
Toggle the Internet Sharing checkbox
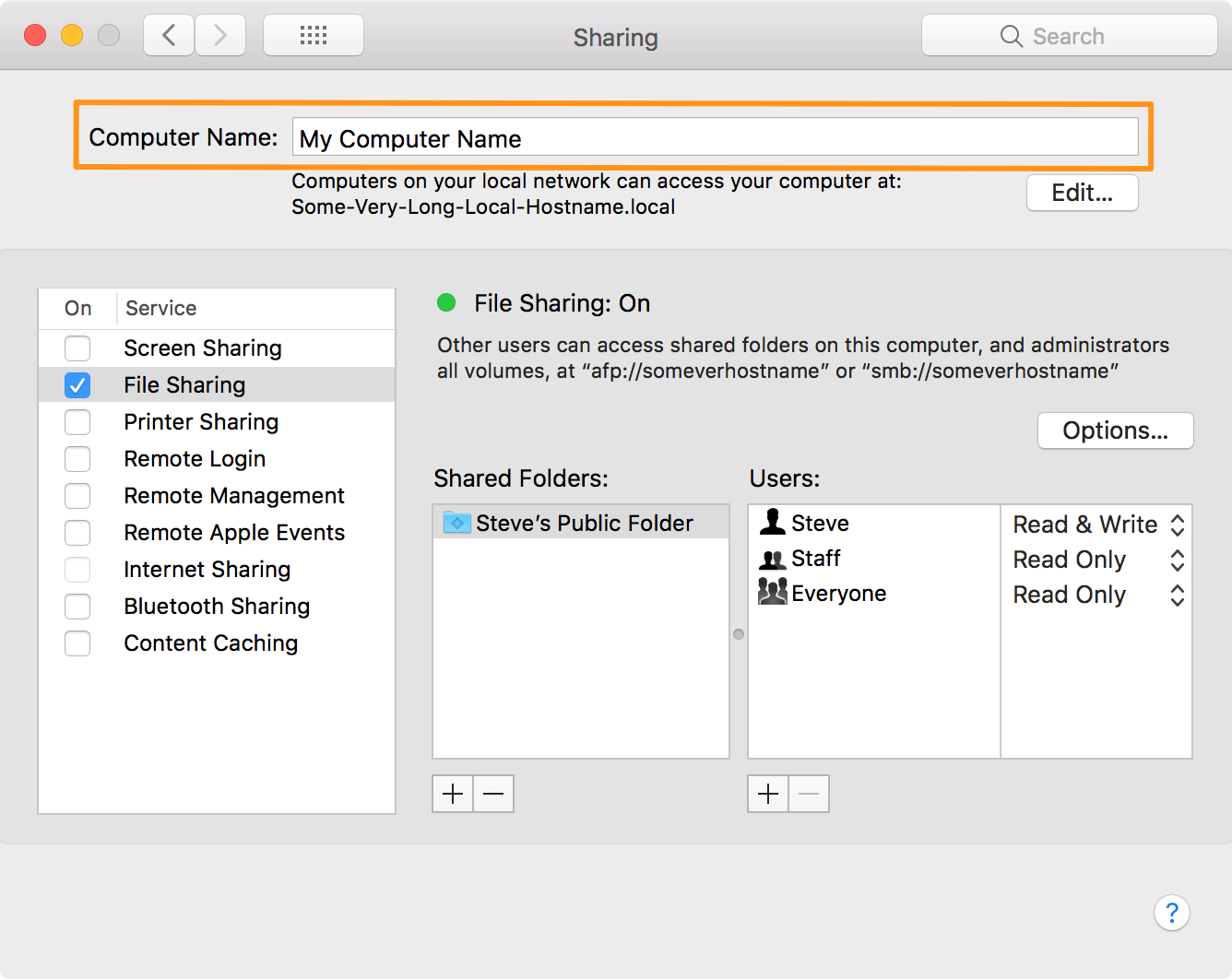(x=77, y=570)
